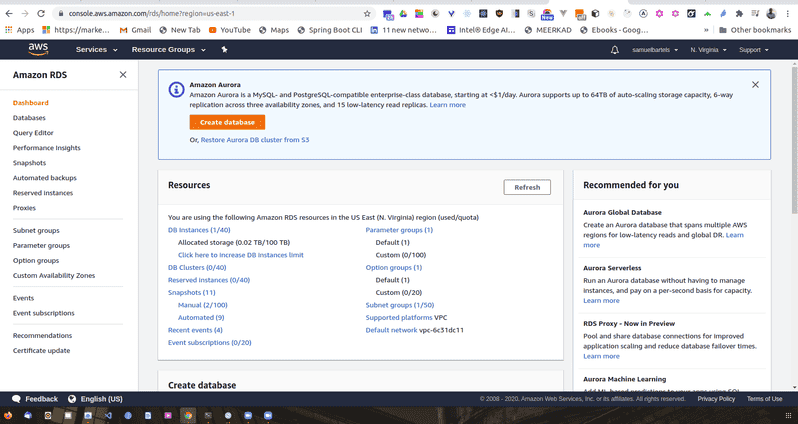This screenshot has height=424, width=798.
Task: Expand the Resource Groups dropdown
Action: 168,49
